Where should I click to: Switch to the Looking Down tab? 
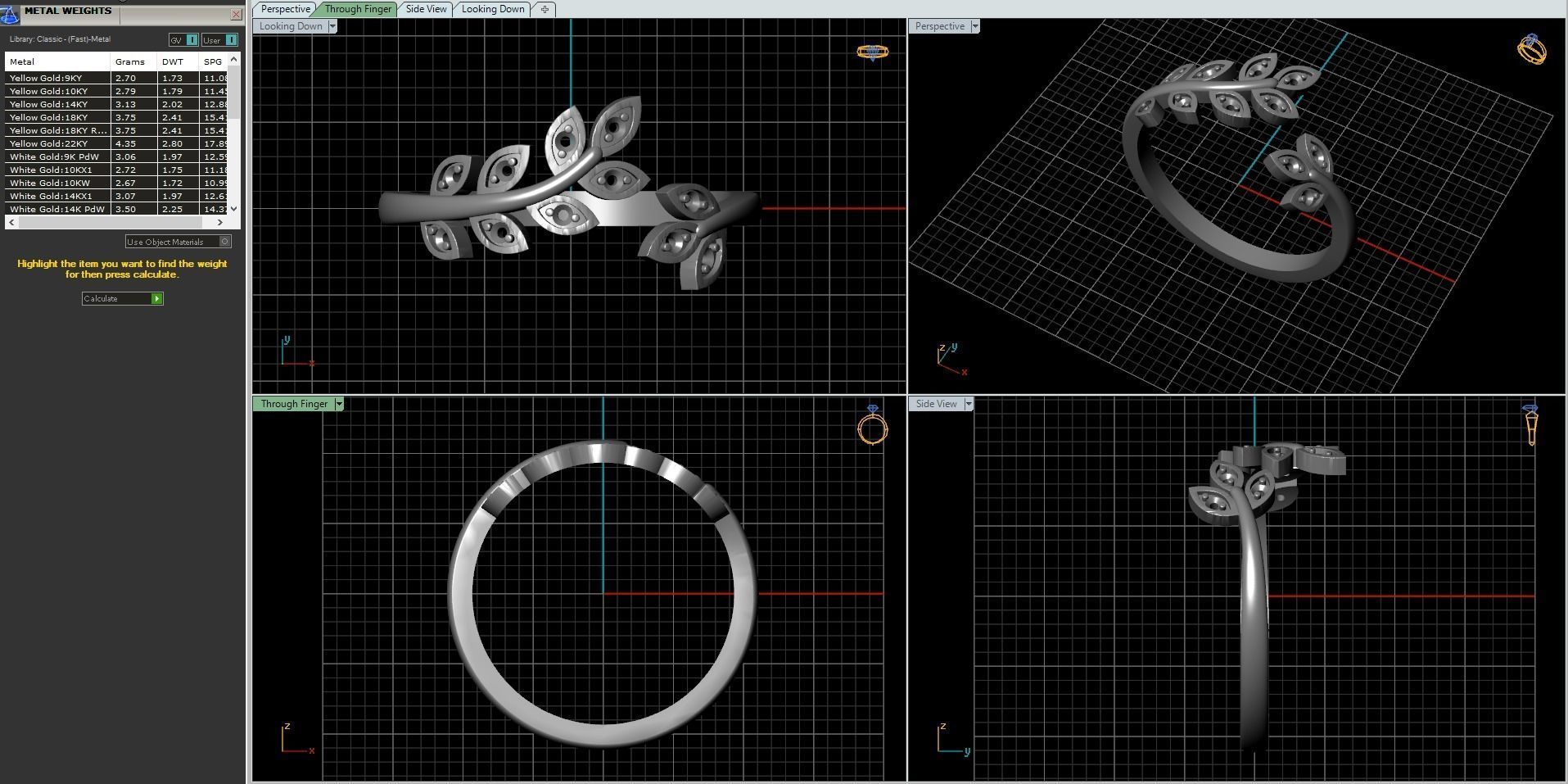493,9
